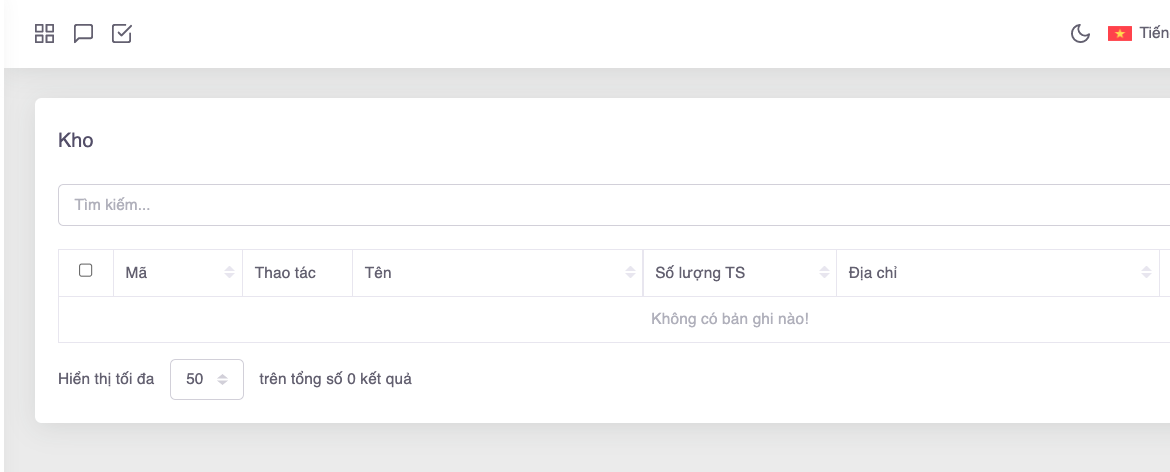This screenshot has height=472, width=1170.
Task: Click the Vietnamese flag icon
Action: point(1119,34)
